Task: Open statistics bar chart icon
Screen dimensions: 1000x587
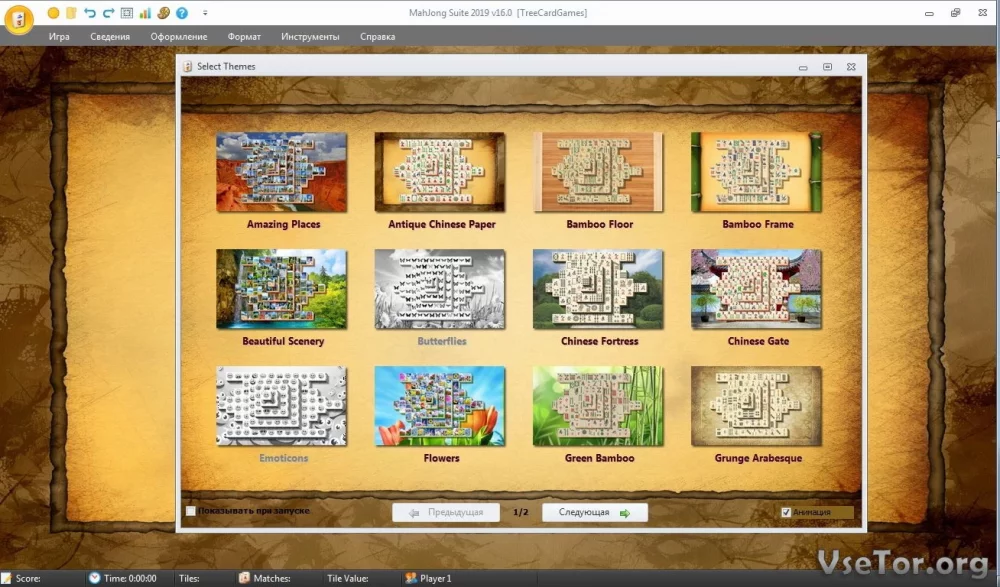Action: point(144,13)
